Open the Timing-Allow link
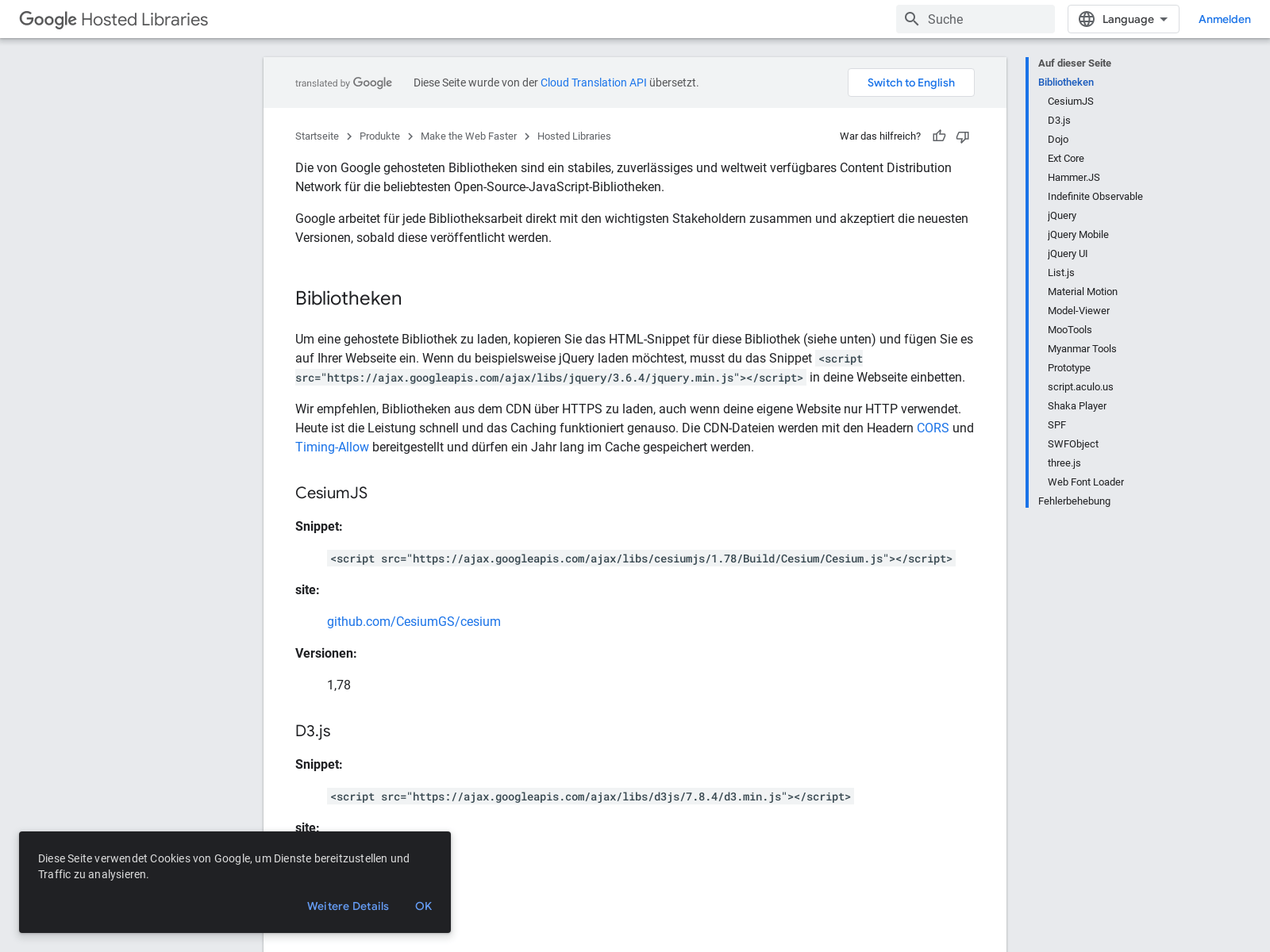This screenshot has width=1270, height=952. point(332,447)
